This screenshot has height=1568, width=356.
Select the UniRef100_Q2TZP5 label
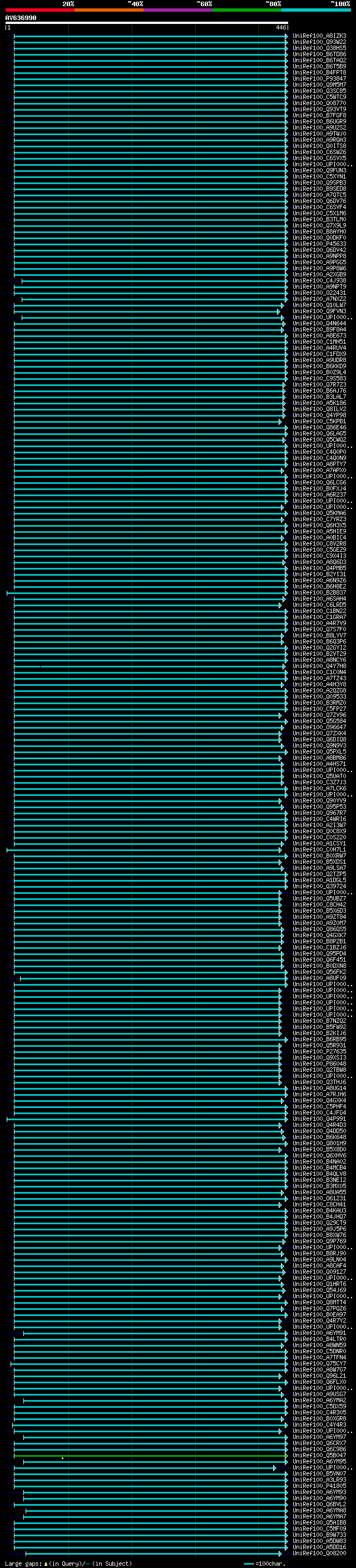[x=319, y=874]
